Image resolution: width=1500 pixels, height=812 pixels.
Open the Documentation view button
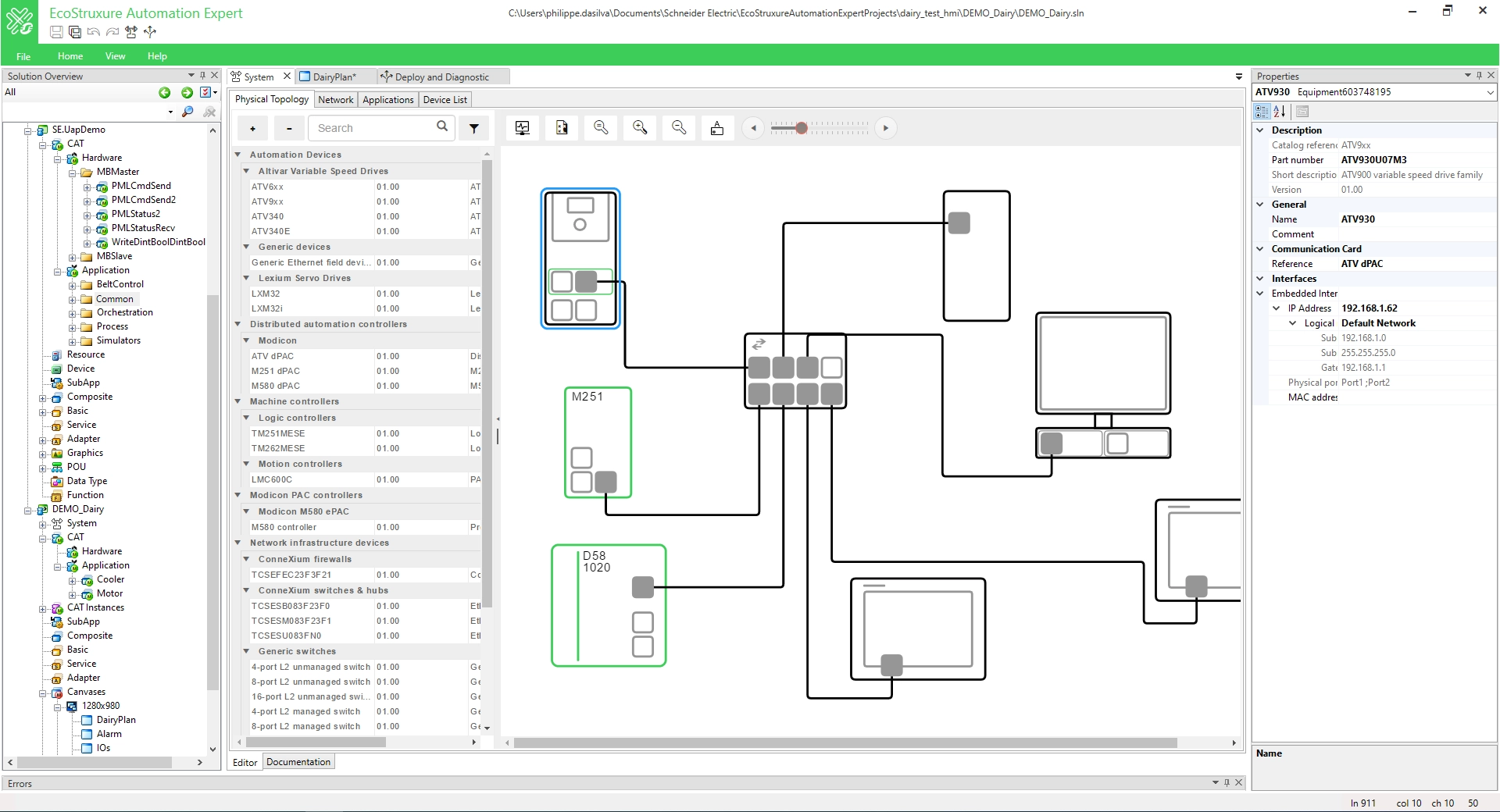click(x=298, y=761)
